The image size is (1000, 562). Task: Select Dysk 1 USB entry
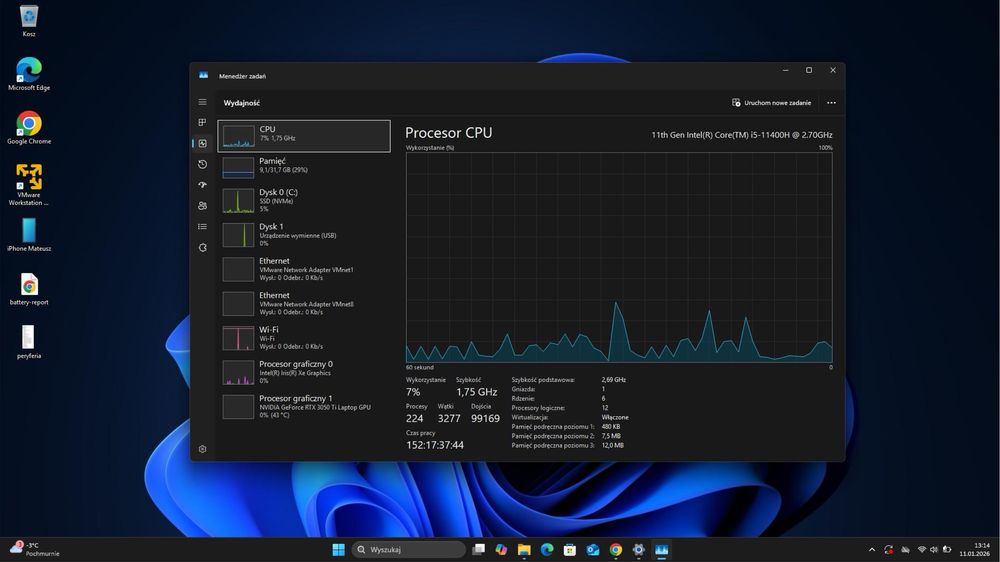pyautogui.click(x=304, y=235)
